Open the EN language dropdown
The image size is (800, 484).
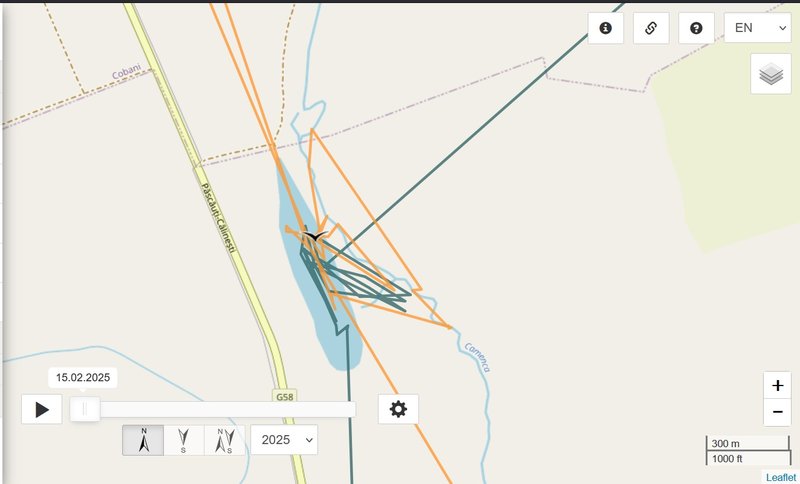[x=758, y=28]
